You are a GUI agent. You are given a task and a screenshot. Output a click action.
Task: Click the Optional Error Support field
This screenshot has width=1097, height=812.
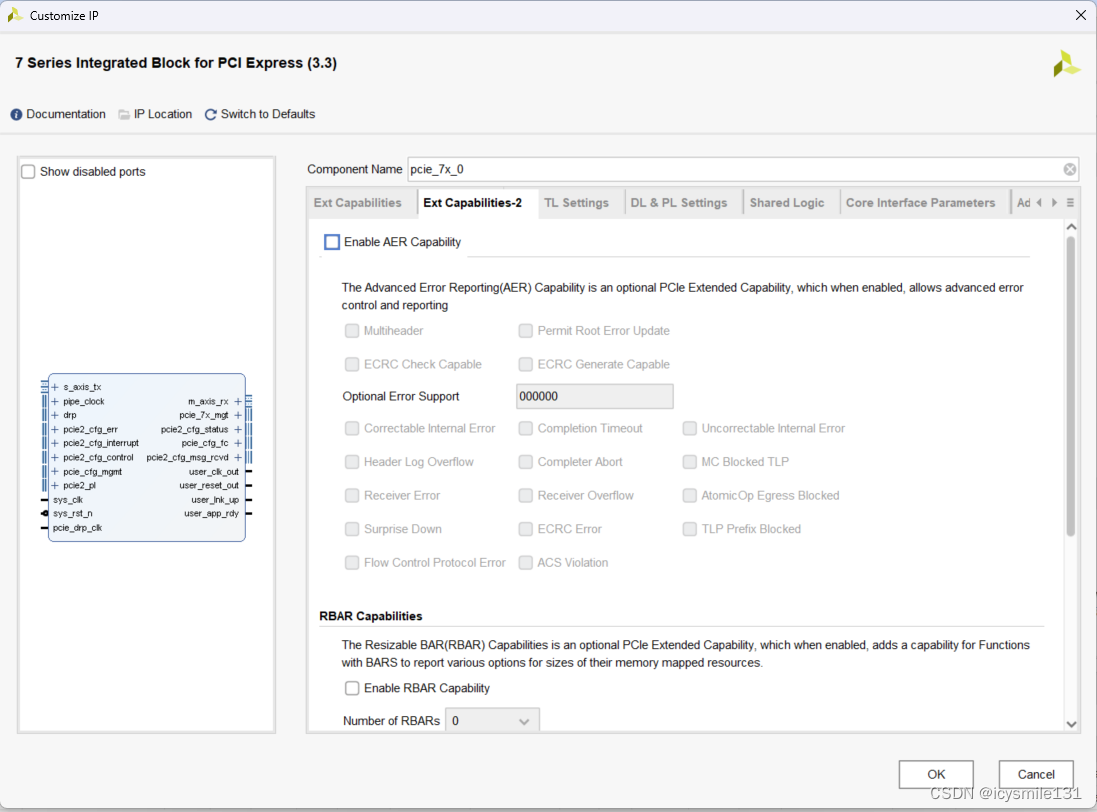(595, 397)
